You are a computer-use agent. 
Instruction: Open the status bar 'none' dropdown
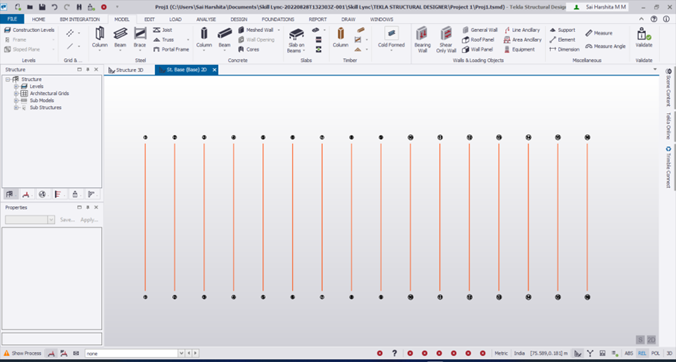pos(181,353)
